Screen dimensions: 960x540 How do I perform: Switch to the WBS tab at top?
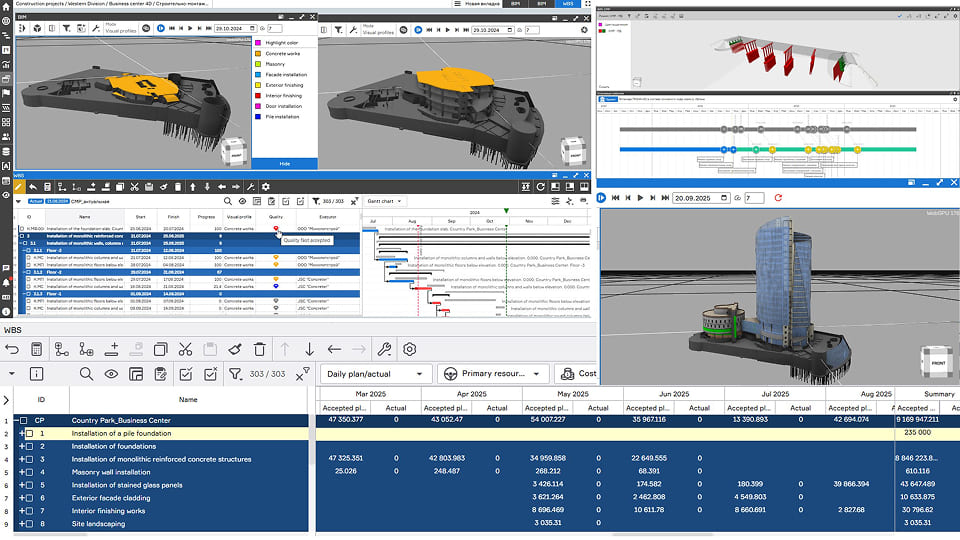[x=568, y=4]
